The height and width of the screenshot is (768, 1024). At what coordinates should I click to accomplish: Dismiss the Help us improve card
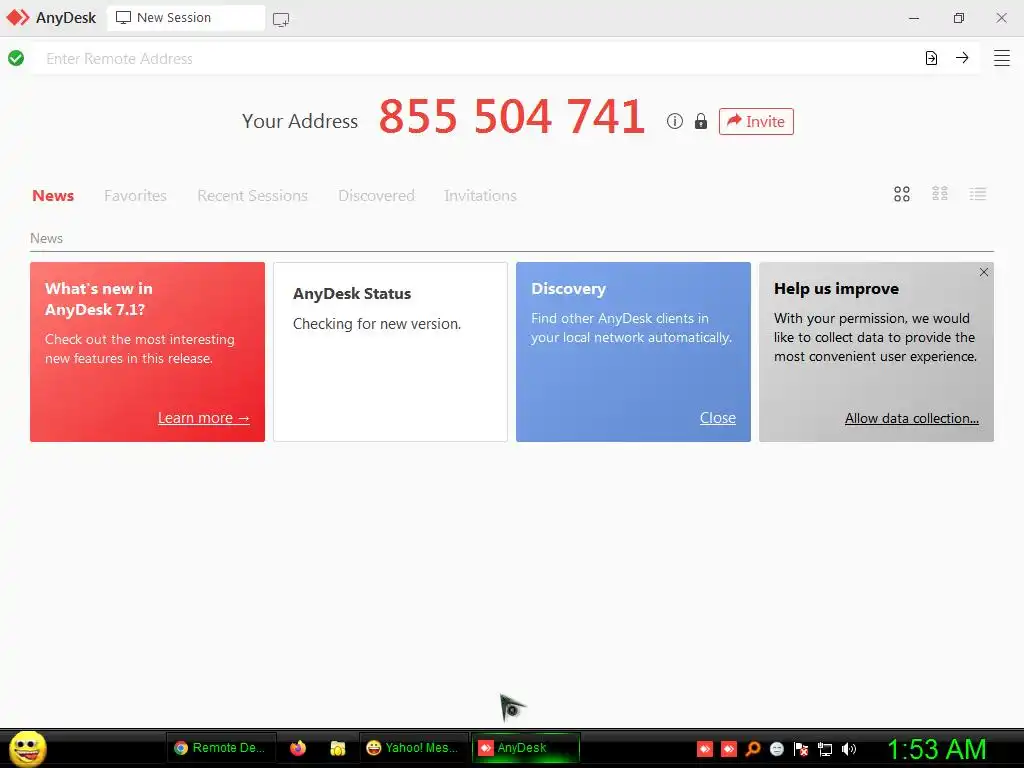coord(984,272)
